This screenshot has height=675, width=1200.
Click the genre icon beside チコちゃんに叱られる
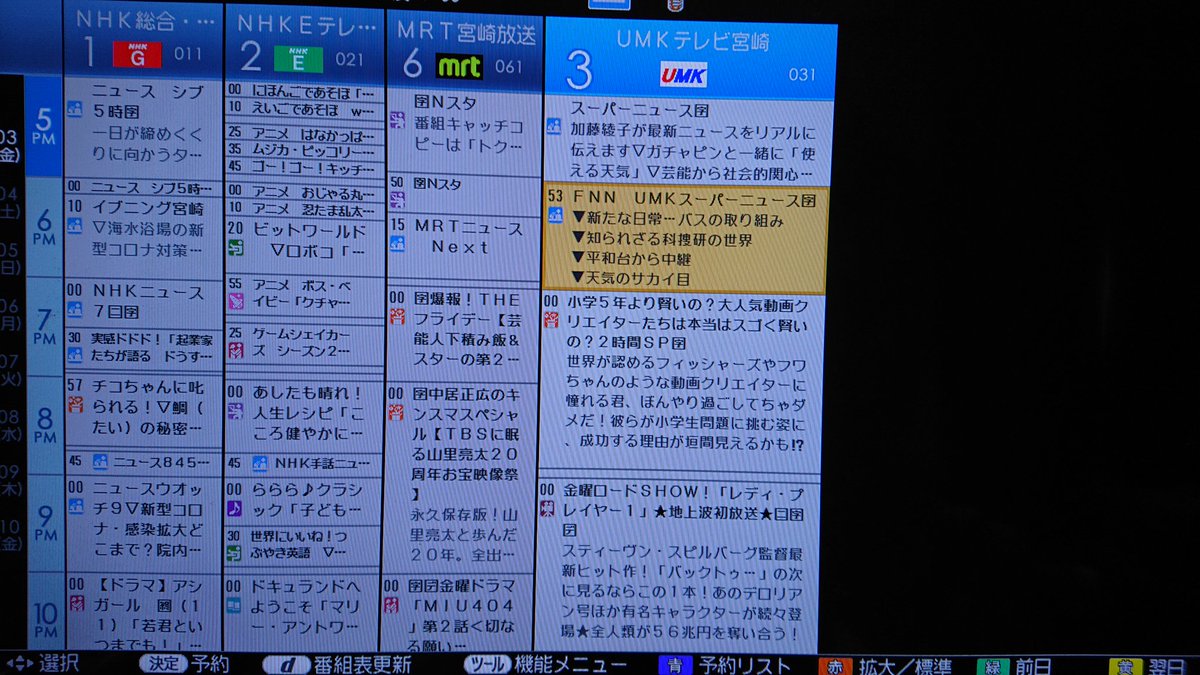tap(75, 405)
